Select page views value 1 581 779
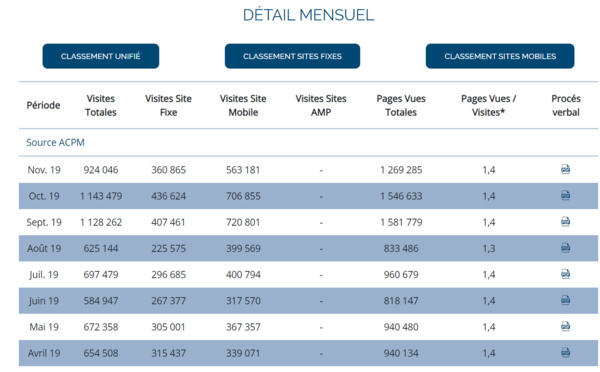The height and width of the screenshot is (372, 600). click(401, 222)
